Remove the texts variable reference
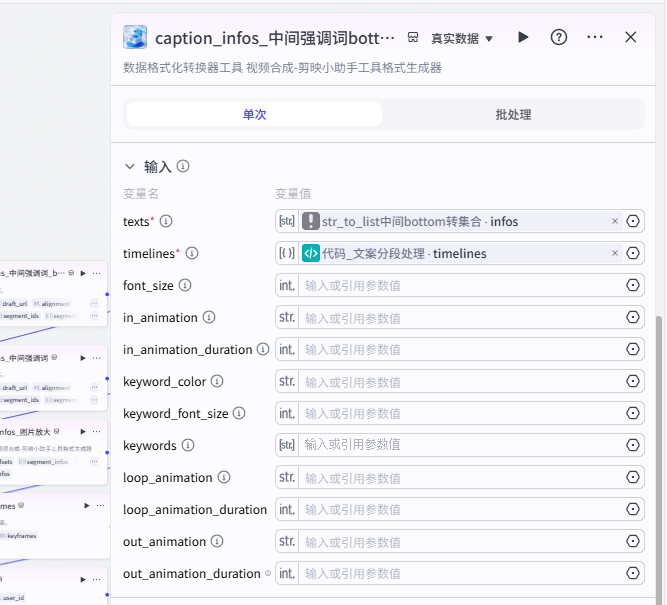The image size is (667, 605). (x=615, y=221)
